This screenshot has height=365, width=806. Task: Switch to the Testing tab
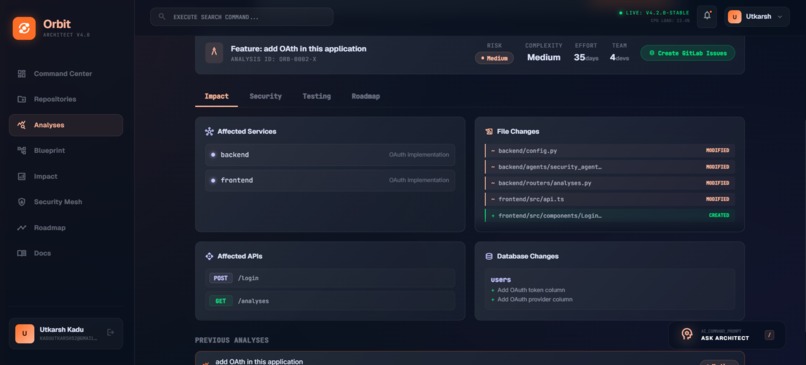pyautogui.click(x=316, y=97)
